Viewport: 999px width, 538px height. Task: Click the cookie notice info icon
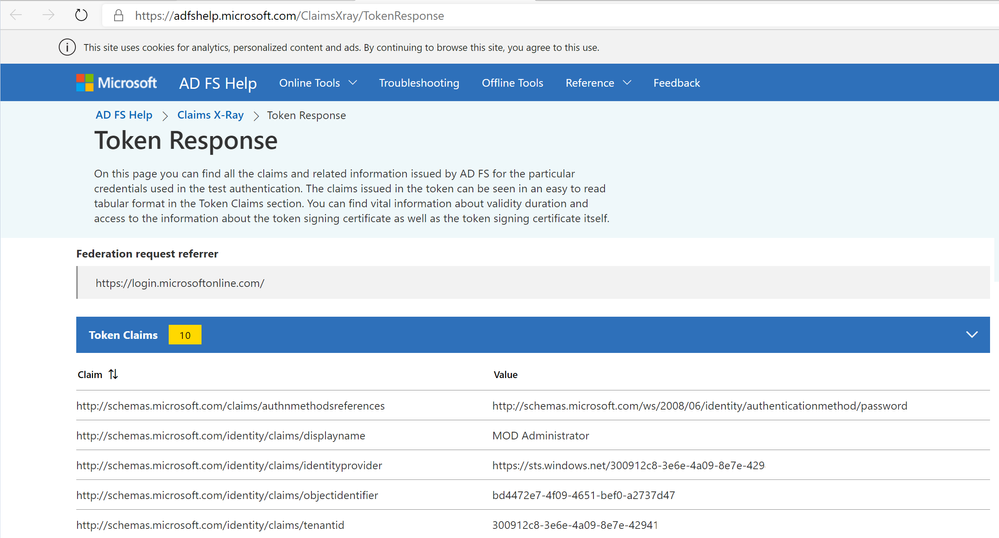(x=67, y=47)
